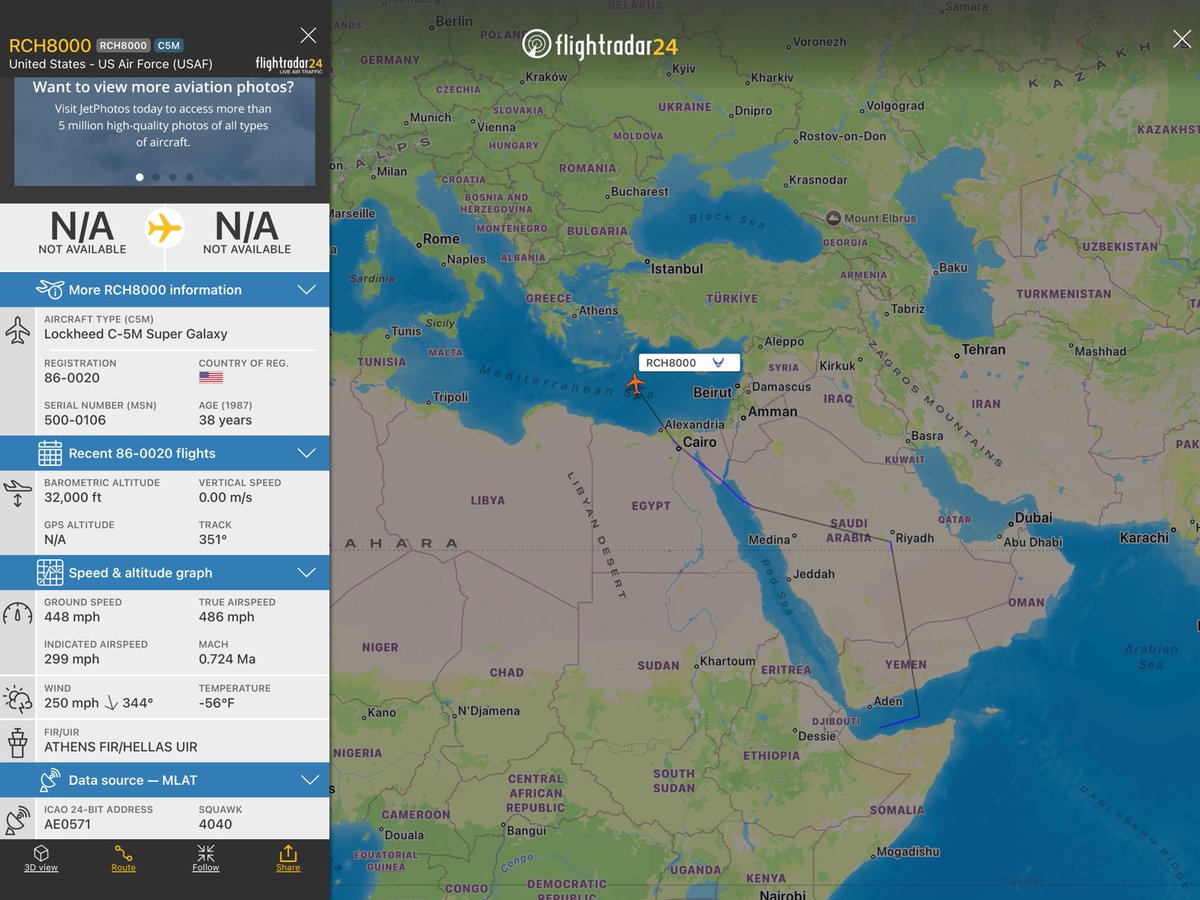This screenshot has height=900, width=1200.
Task: Click indicated airspeed 299 mph
Action: (x=72, y=659)
